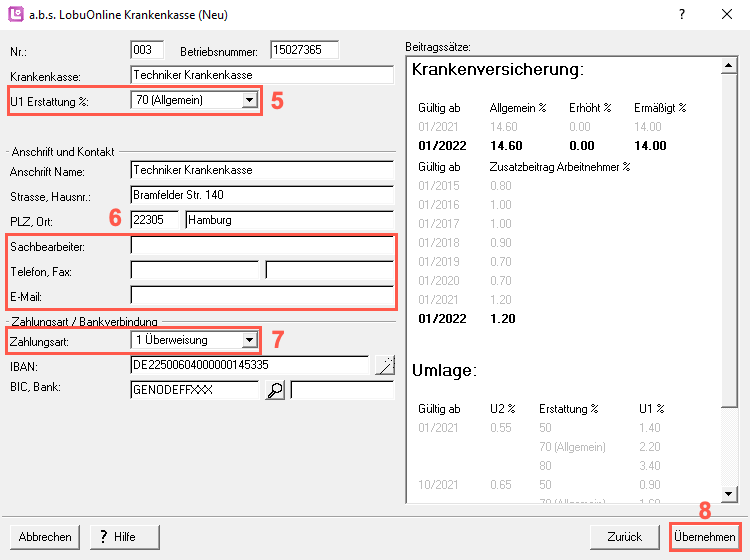Image resolution: width=751 pixels, height=560 pixels.
Task: Click the question mark in the title bar
Action: click(x=682, y=14)
